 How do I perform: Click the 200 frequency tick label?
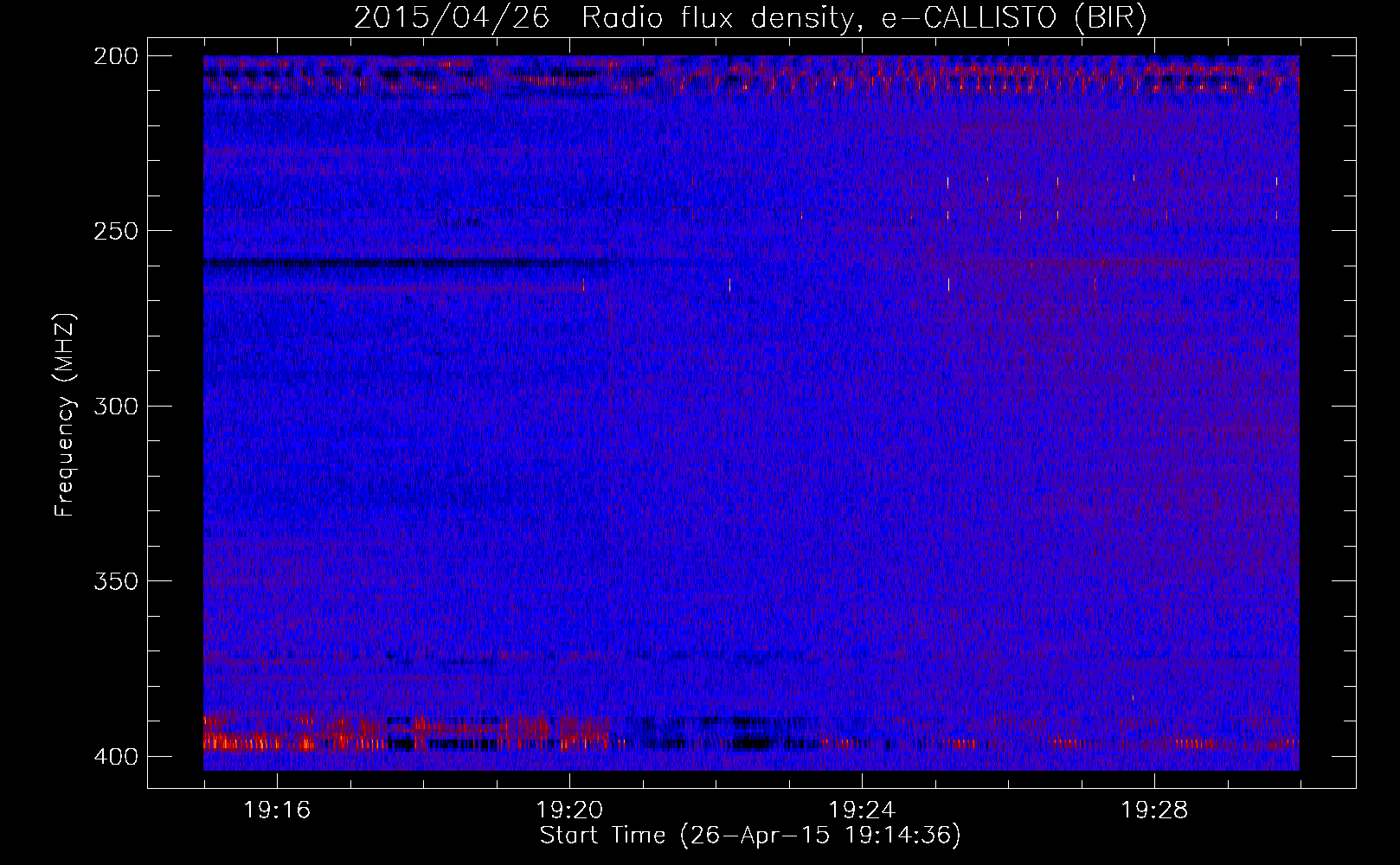point(115,56)
